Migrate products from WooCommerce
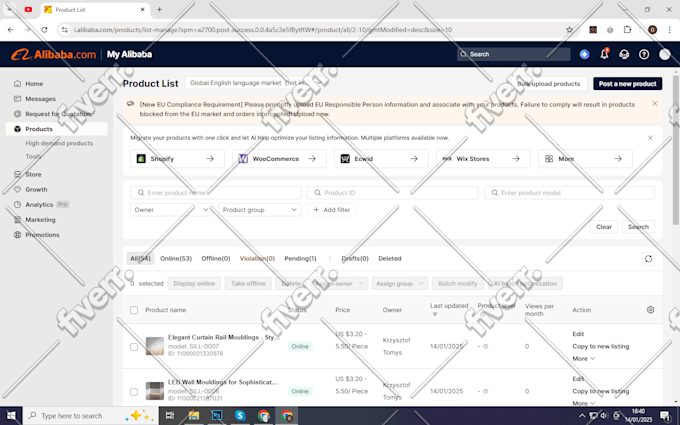680x425 pixels. (x=279, y=159)
